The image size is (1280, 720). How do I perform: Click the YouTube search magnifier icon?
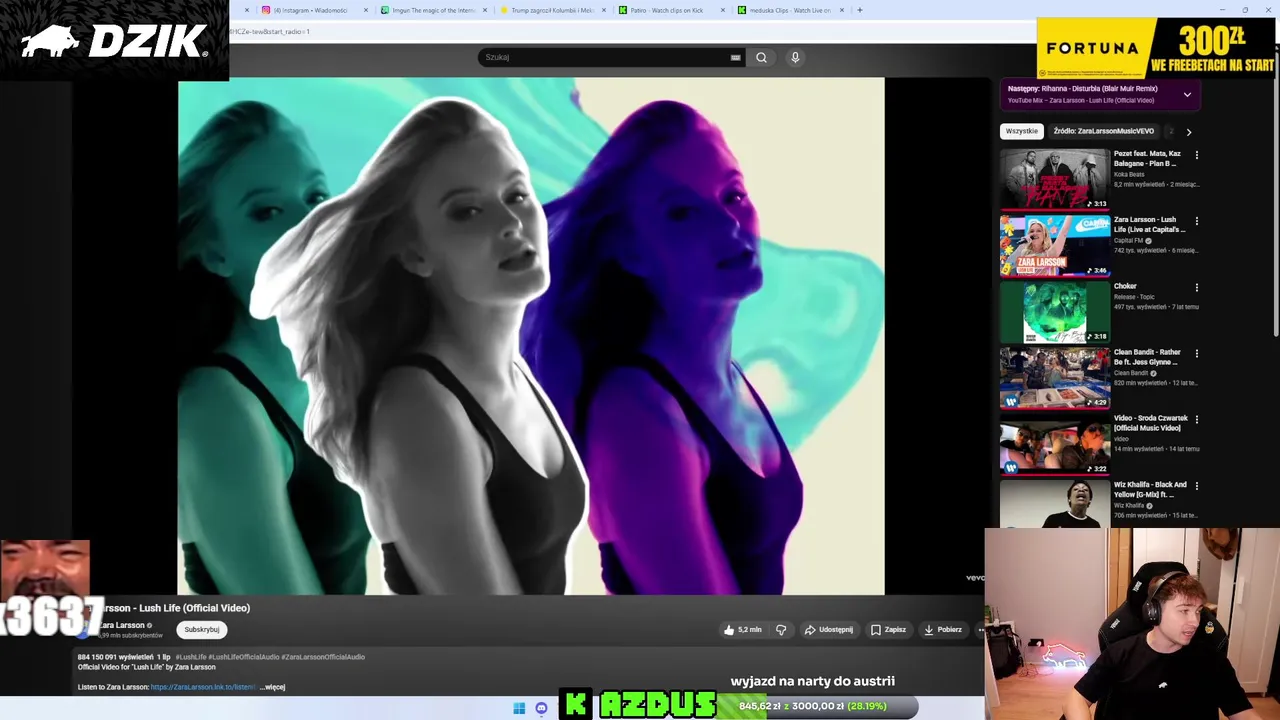pyautogui.click(x=761, y=57)
